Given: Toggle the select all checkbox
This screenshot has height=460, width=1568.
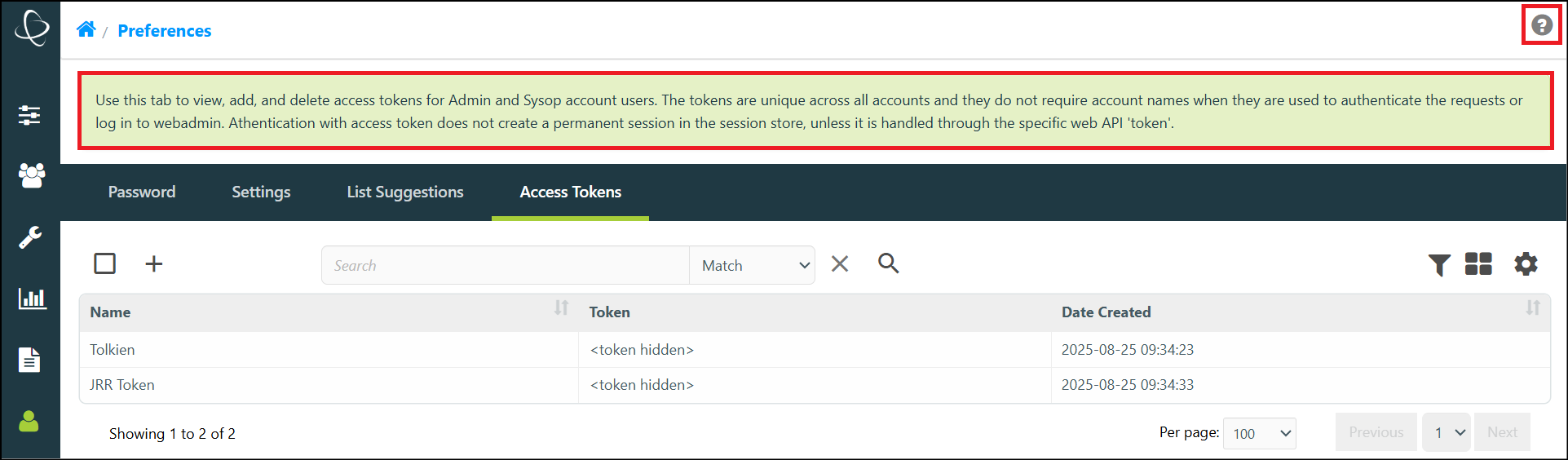Looking at the screenshot, I should coord(104,263).
